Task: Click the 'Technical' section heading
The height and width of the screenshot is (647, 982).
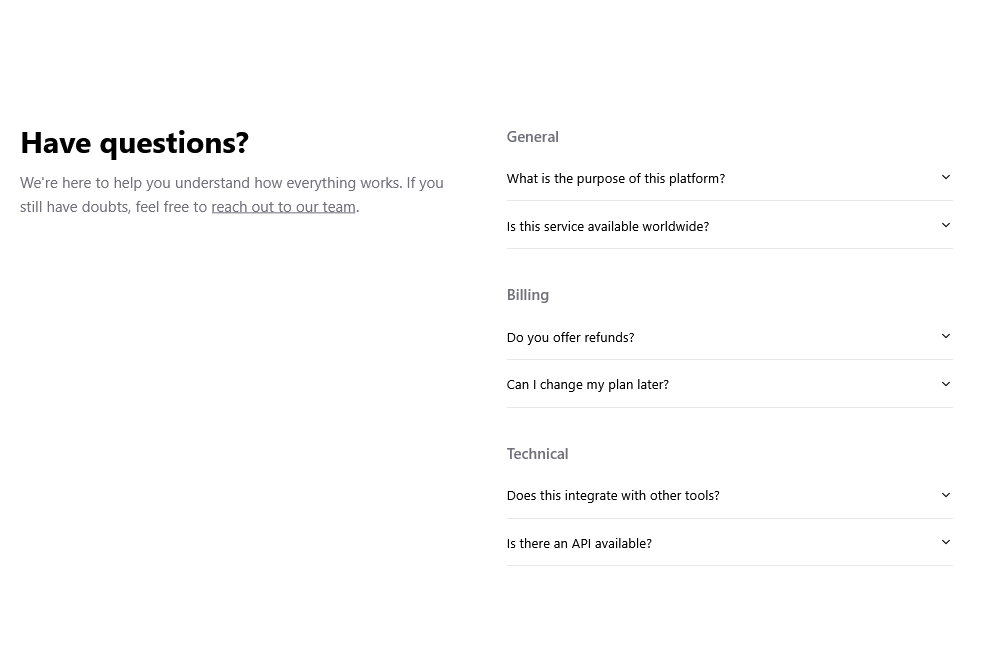Action: coord(537,453)
